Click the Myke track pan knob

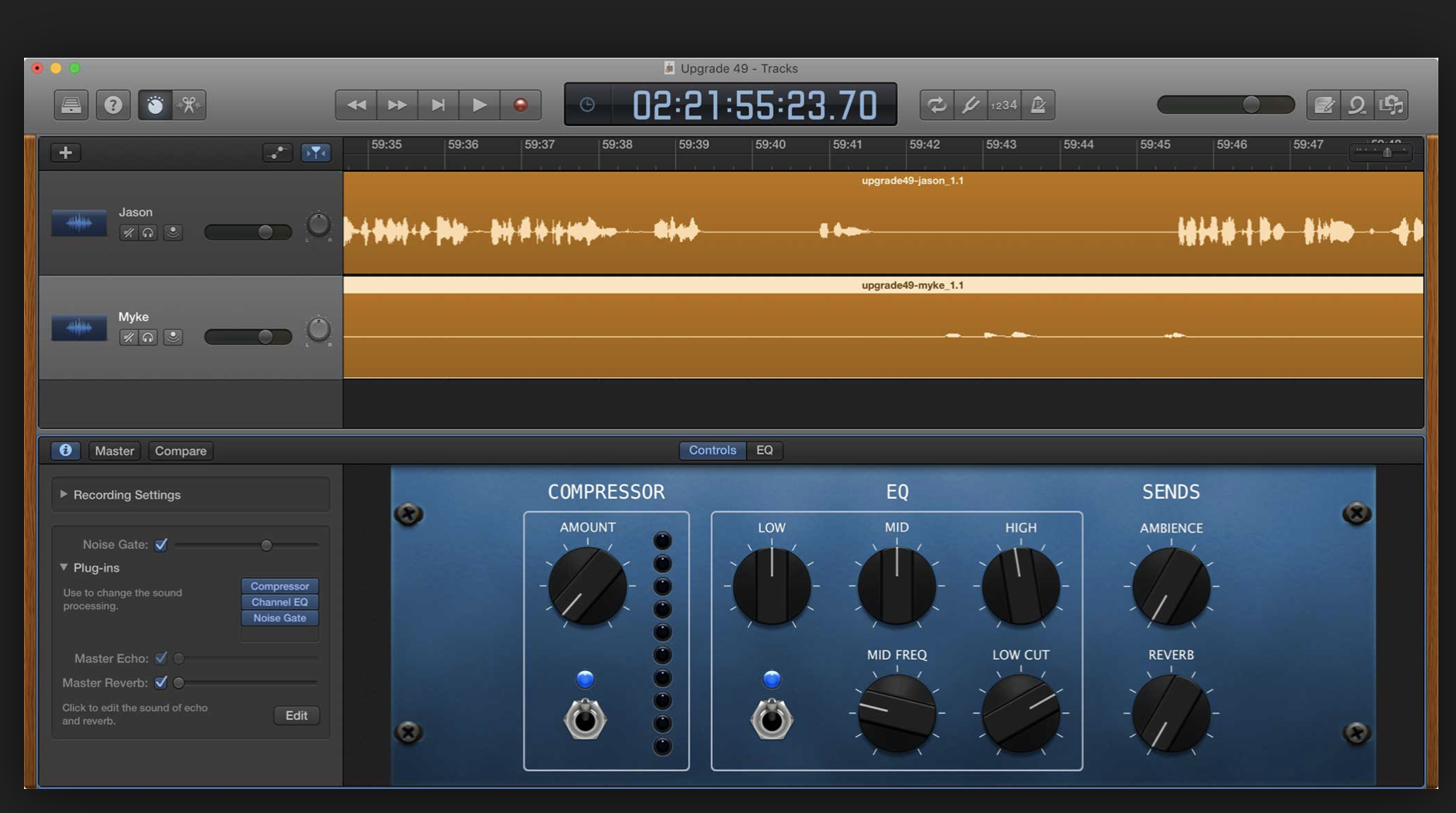(x=318, y=330)
